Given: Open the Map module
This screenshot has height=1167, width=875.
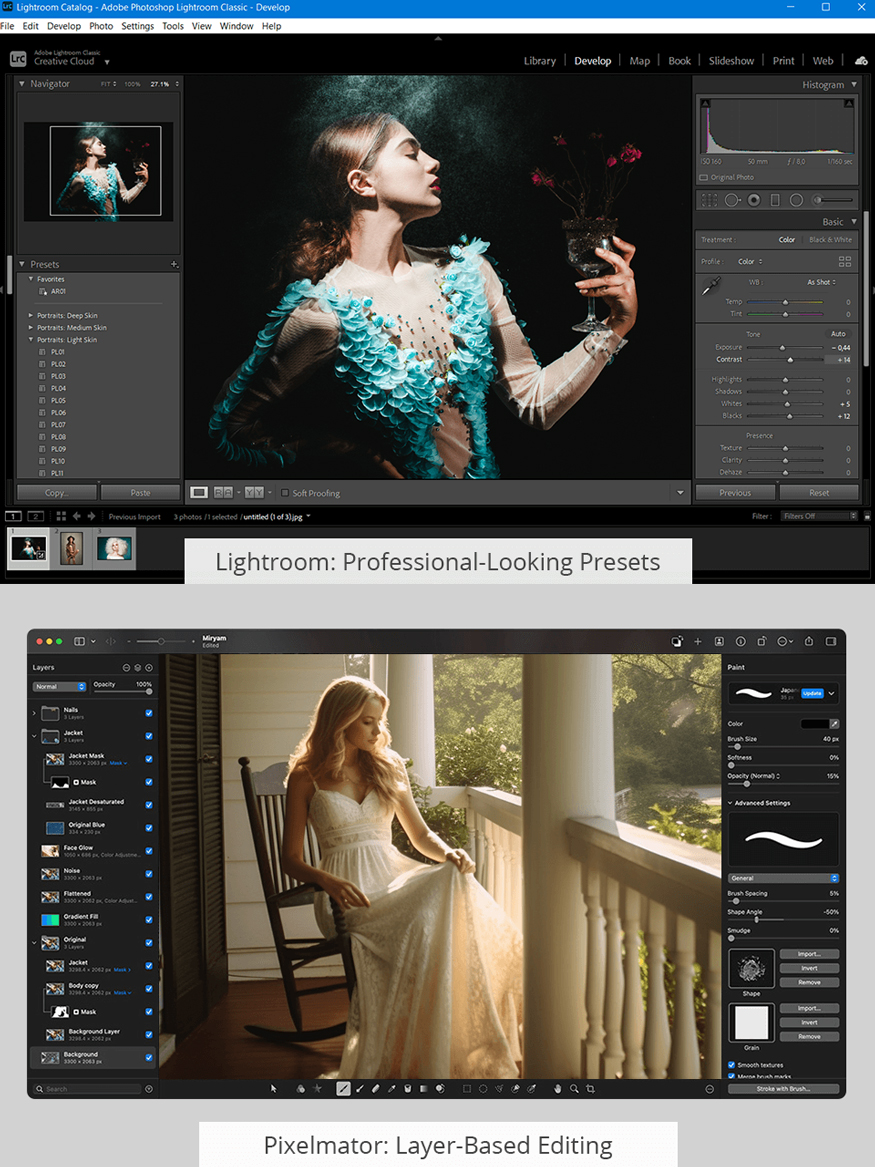Looking at the screenshot, I should (x=640, y=61).
